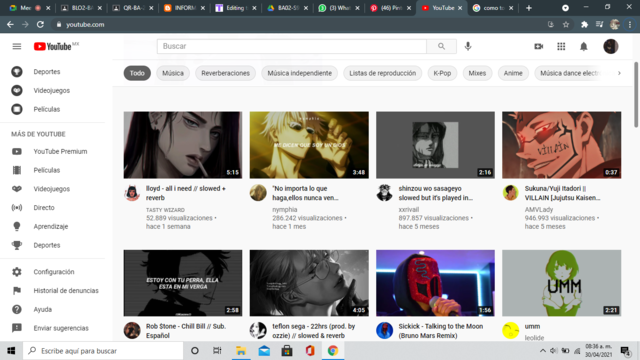Screen dimensions: 640x360
Task: Open video title lloyd - all i need
Action: point(186,193)
